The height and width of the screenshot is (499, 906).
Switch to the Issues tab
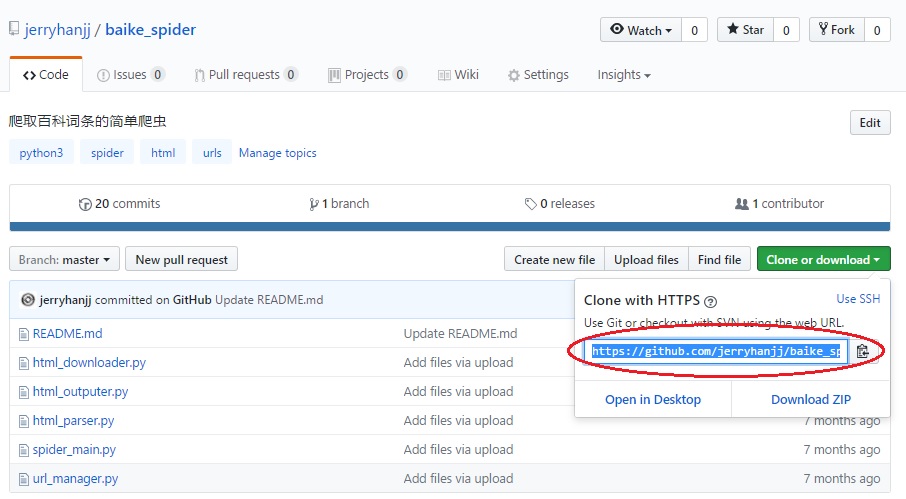131,75
